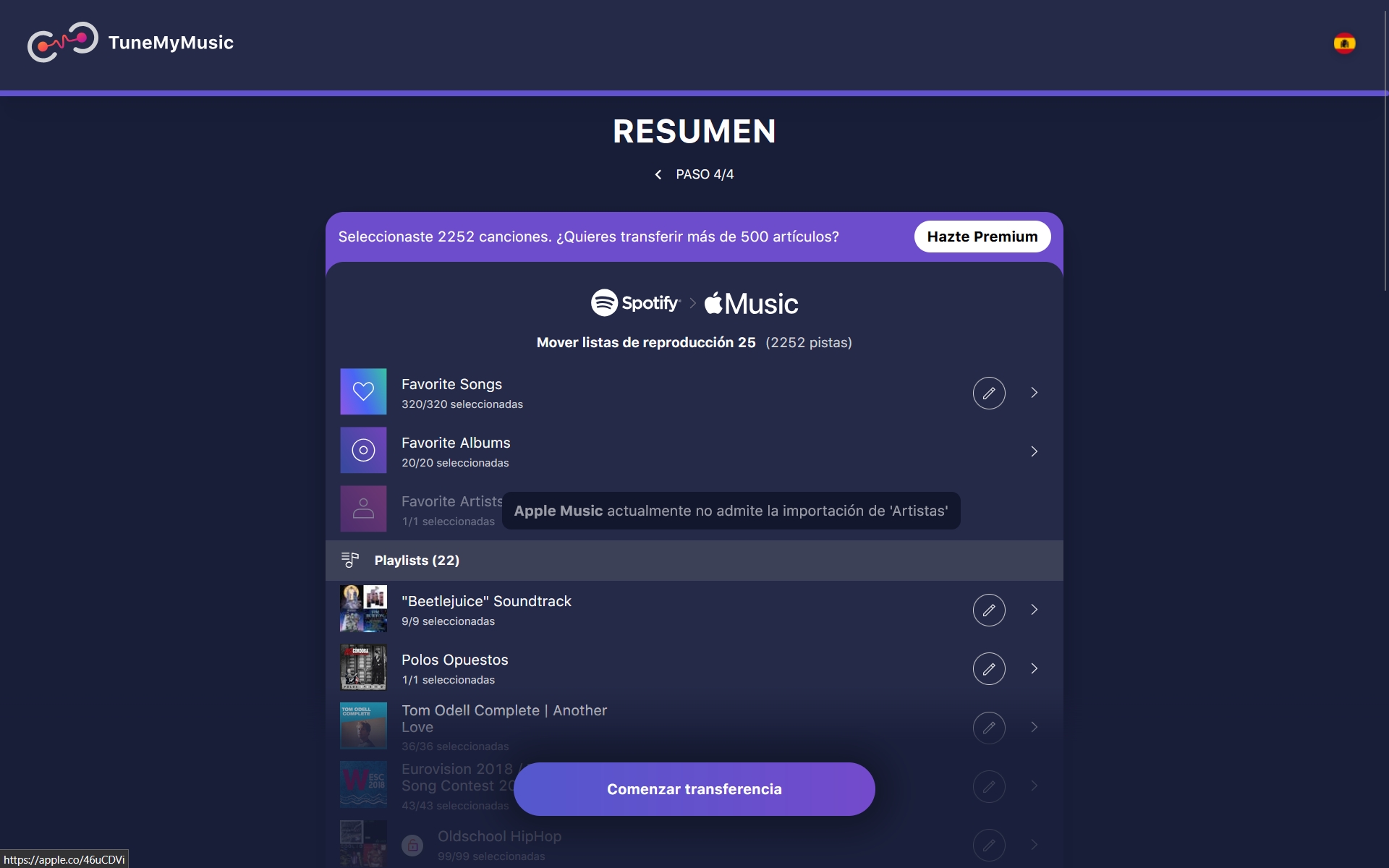Go back using the arrow beside PASO 4/4
The image size is (1389, 868).
(x=658, y=174)
